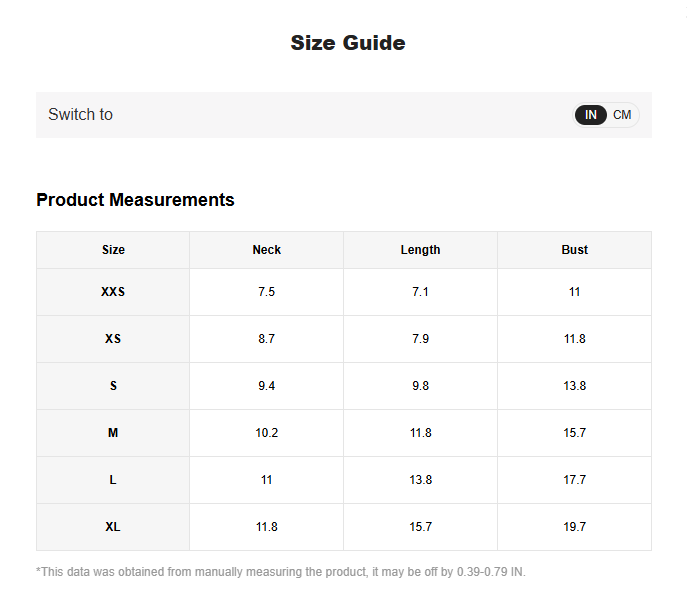Click the 'Switch to' label

pyautogui.click(x=80, y=115)
